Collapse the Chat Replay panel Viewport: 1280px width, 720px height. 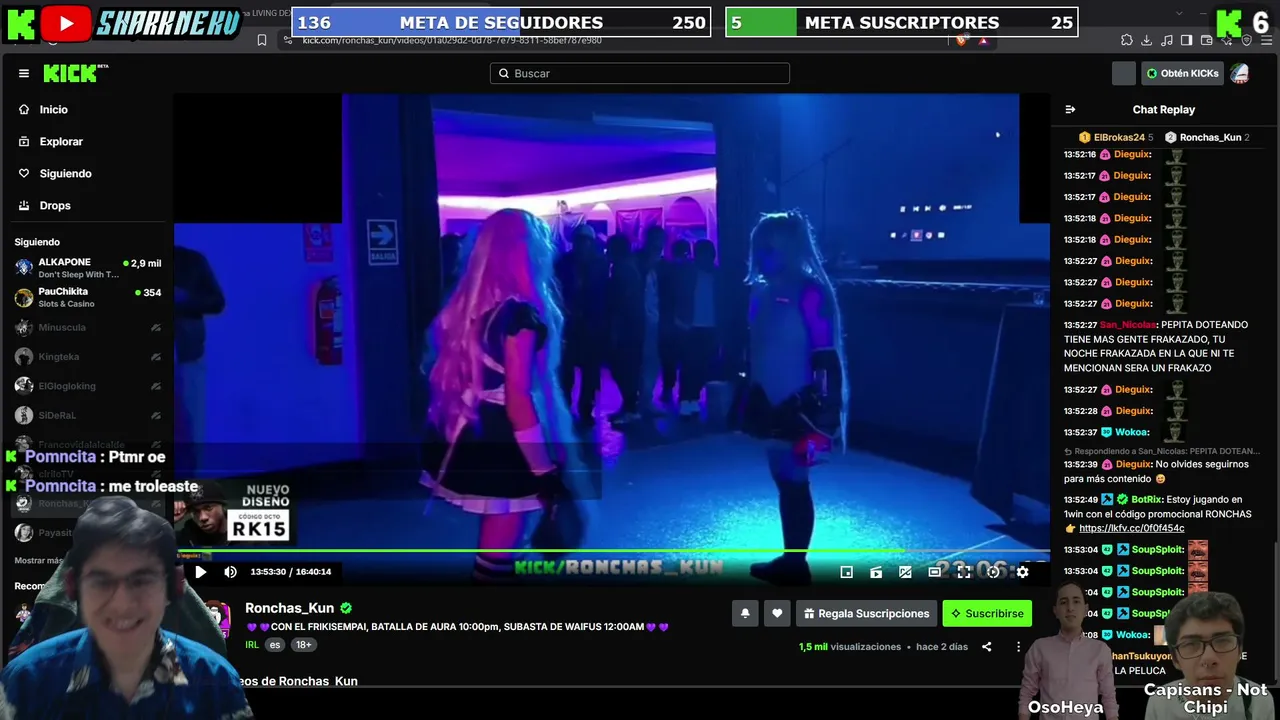point(1070,110)
